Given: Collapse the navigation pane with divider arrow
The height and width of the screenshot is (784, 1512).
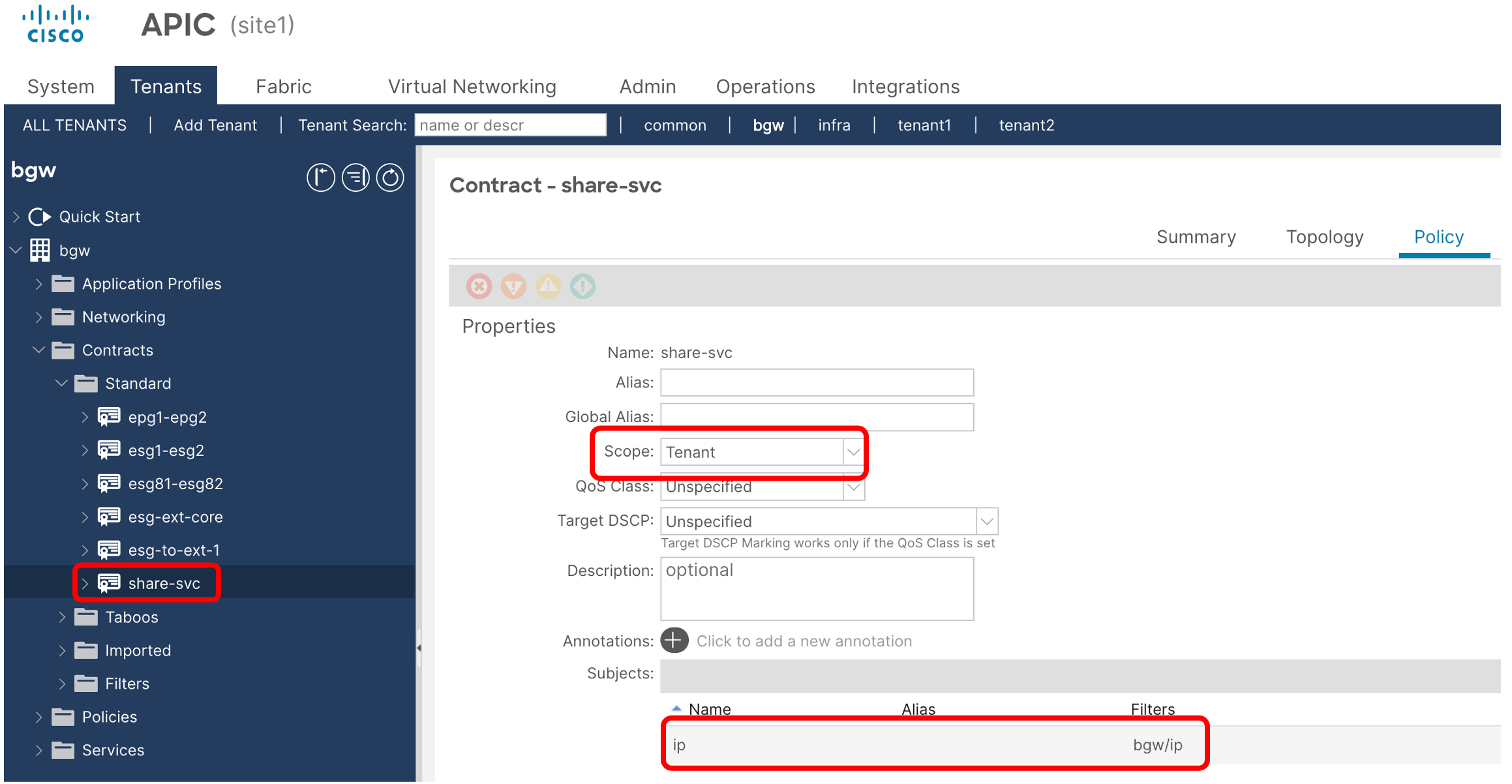Looking at the screenshot, I should click(419, 648).
